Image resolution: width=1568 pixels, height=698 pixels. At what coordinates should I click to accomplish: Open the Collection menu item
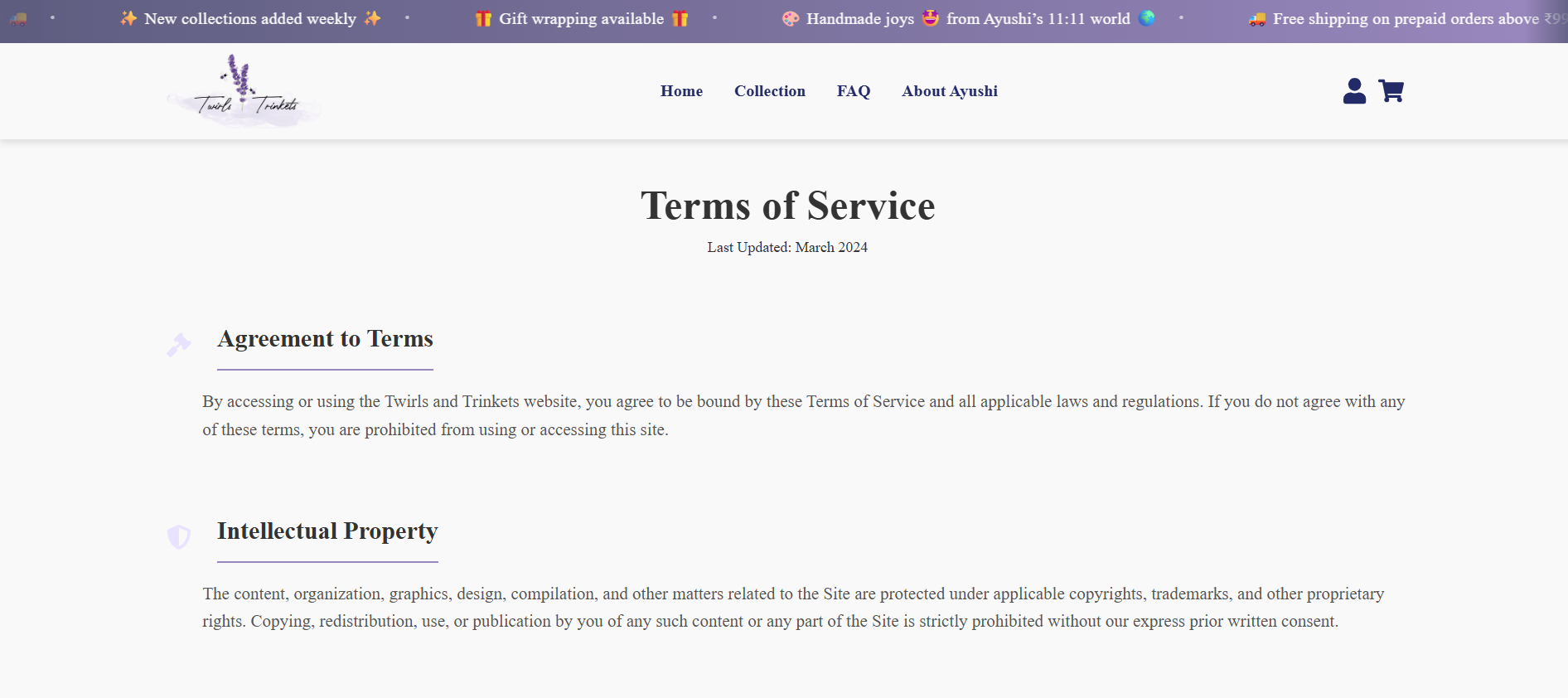point(769,91)
